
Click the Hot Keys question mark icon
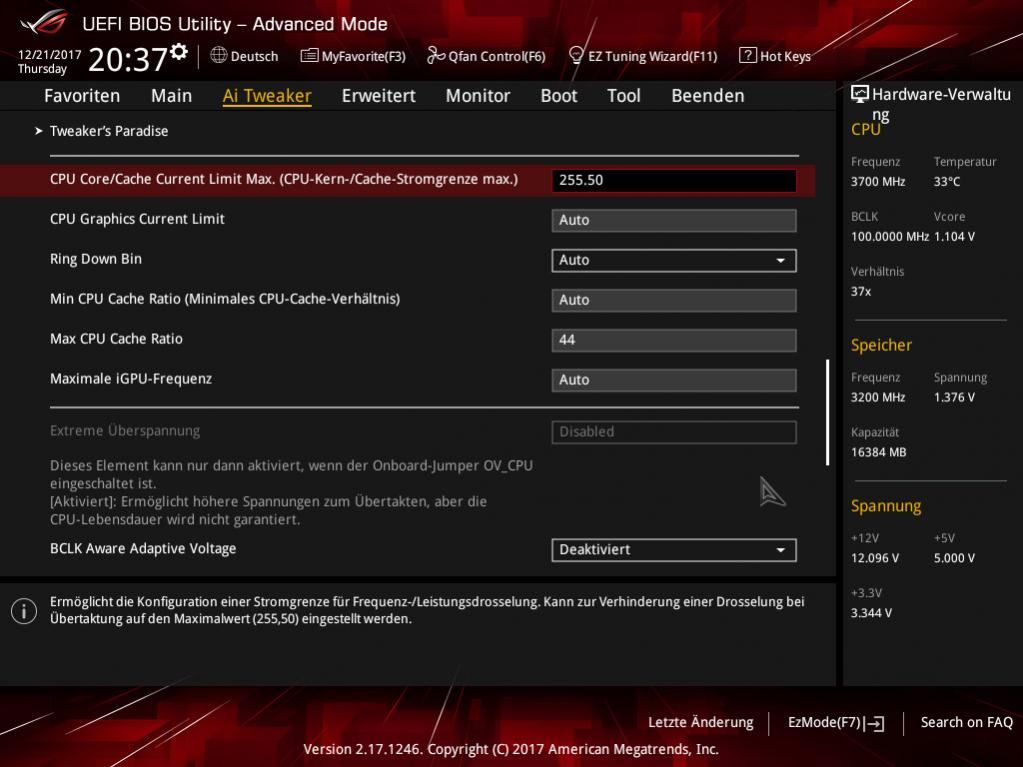[748, 55]
